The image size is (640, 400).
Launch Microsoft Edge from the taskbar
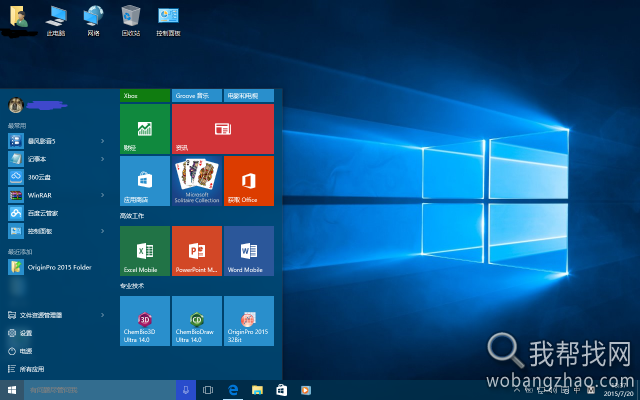(x=233, y=390)
